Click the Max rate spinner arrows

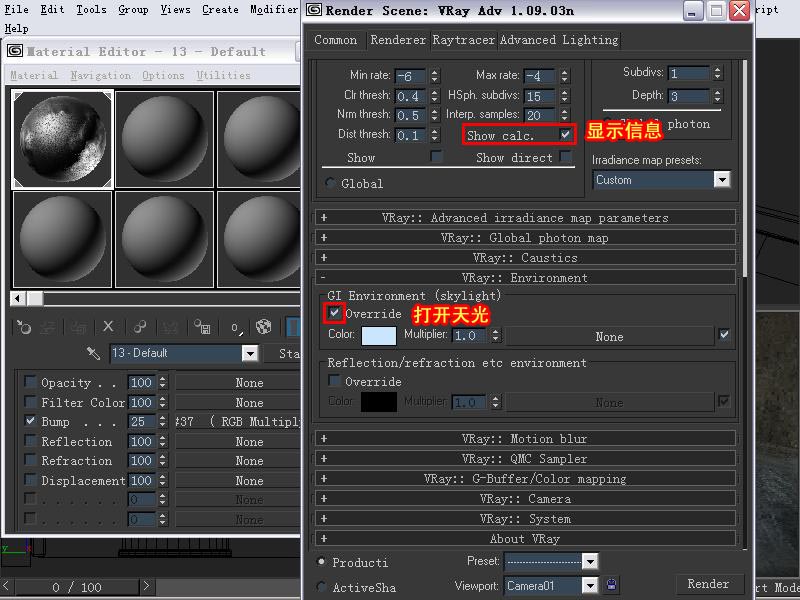point(564,76)
